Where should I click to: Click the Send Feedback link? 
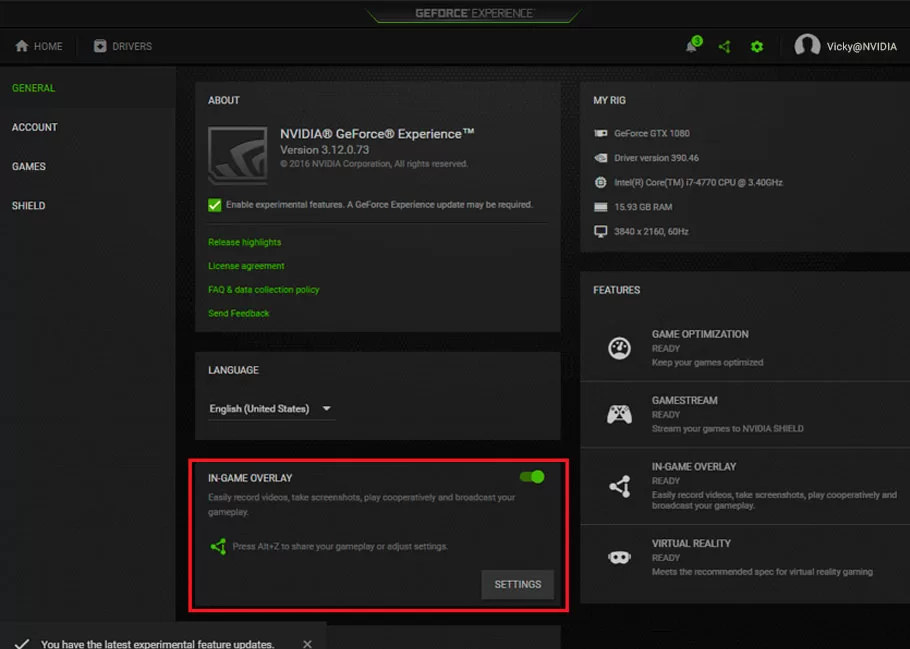tap(239, 313)
